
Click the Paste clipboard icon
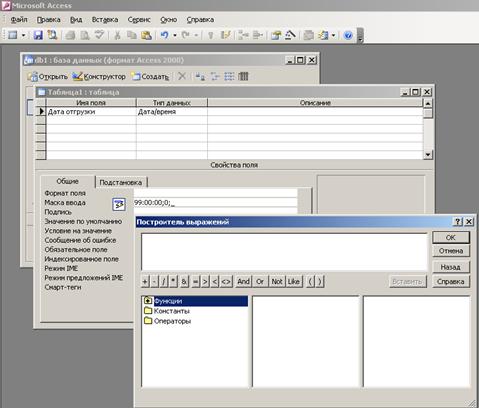[x=146, y=35]
